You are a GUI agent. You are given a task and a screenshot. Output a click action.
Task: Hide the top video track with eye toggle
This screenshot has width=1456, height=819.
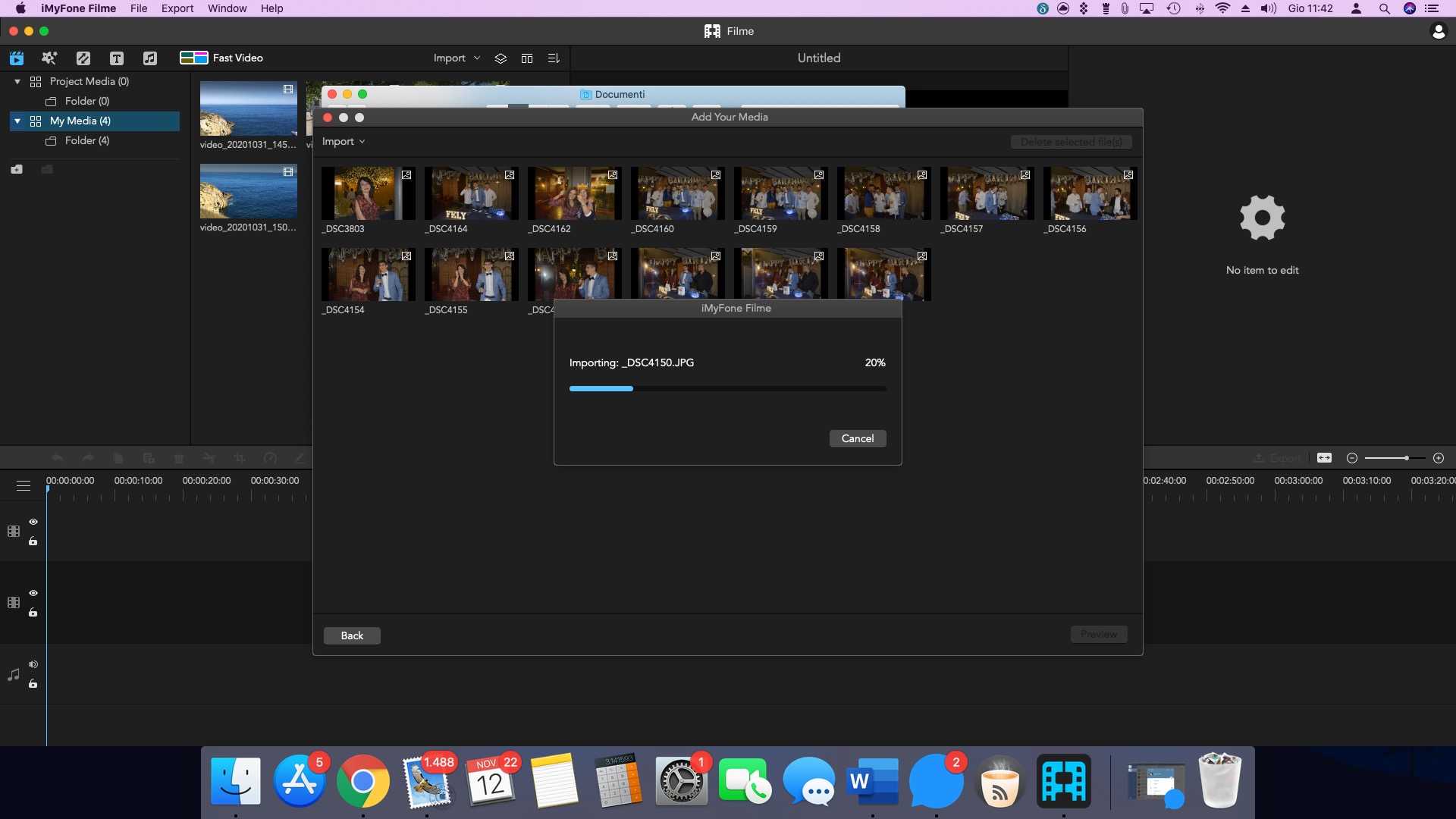pos(33,522)
